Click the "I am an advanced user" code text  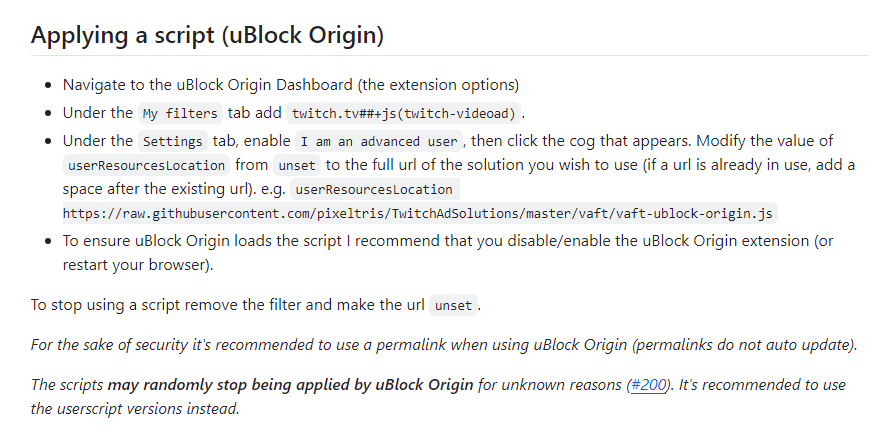[x=379, y=141]
